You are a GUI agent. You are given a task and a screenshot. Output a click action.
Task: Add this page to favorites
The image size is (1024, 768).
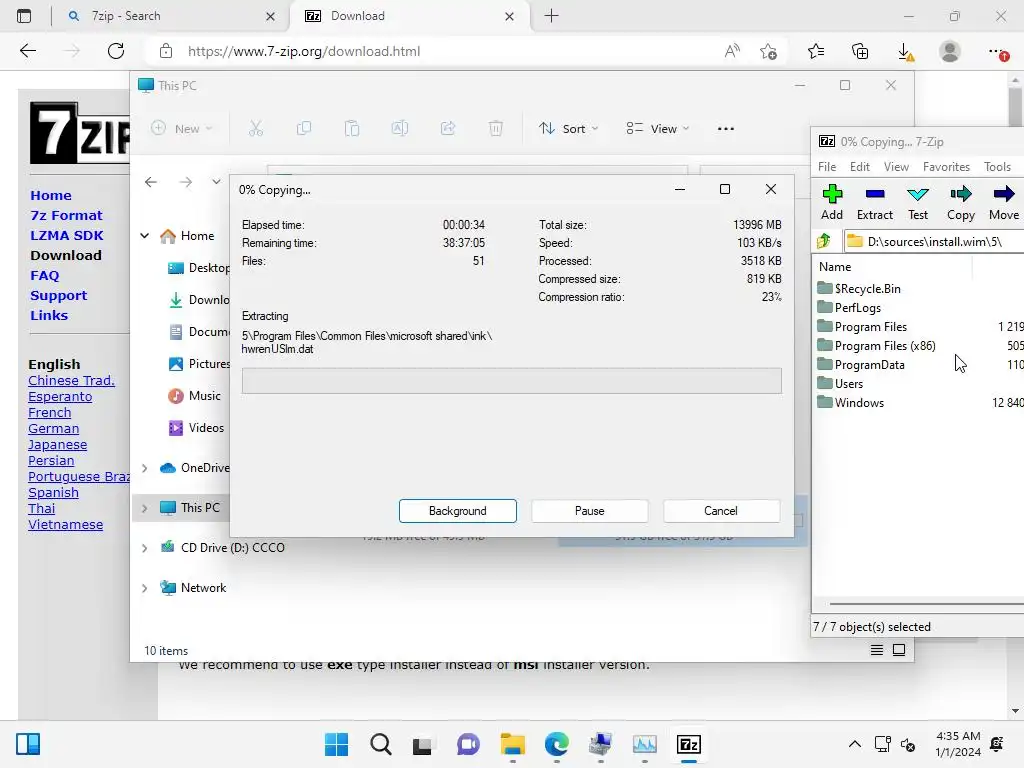click(769, 52)
